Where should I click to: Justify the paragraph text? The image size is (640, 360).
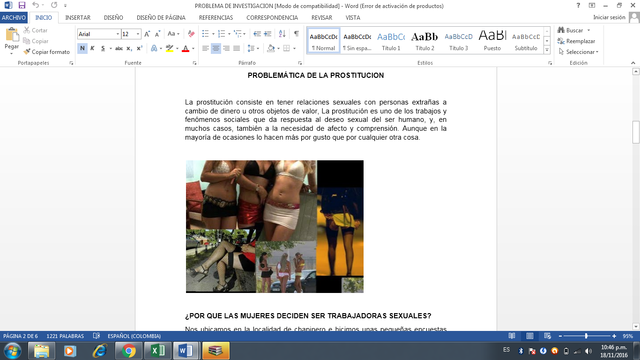(236, 48)
